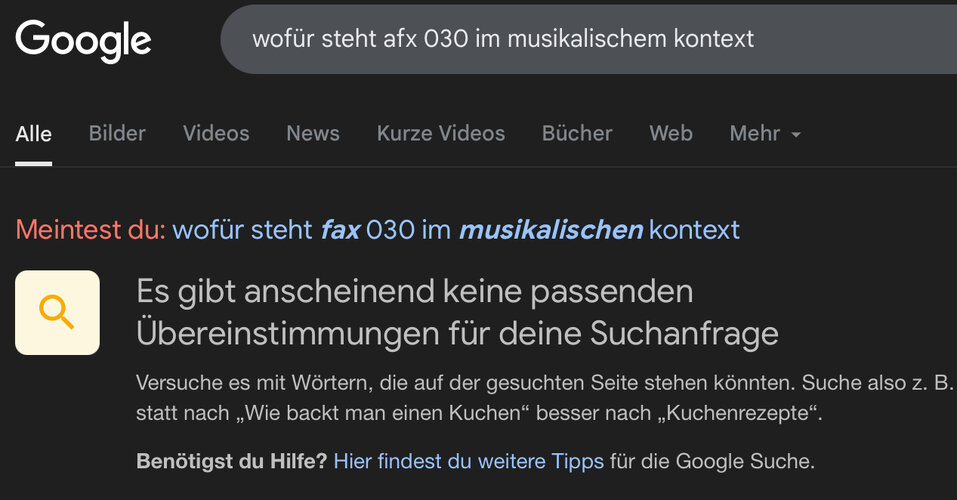The height and width of the screenshot is (500, 957).
Task: Click the 'Es gibt anscheinend keine passenden' heading
Action: (x=415, y=291)
